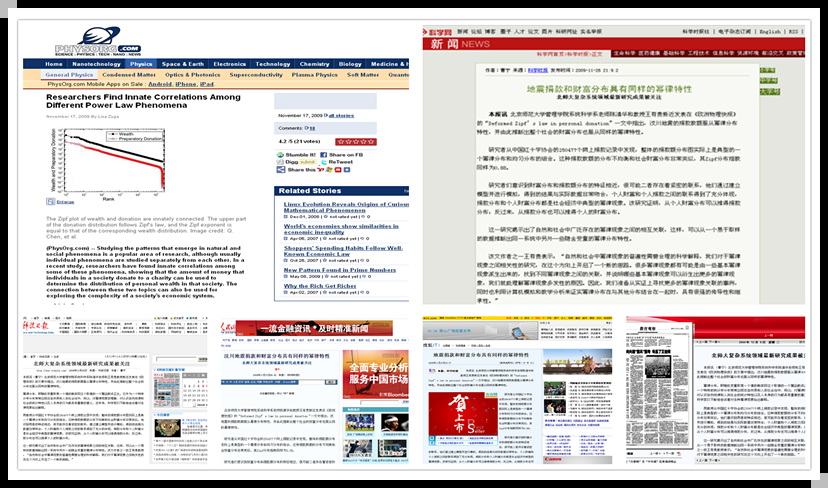The image size is (828, 488).
Task: Click the Enlarge icon below the plot
Action: [x=51, y=202]
